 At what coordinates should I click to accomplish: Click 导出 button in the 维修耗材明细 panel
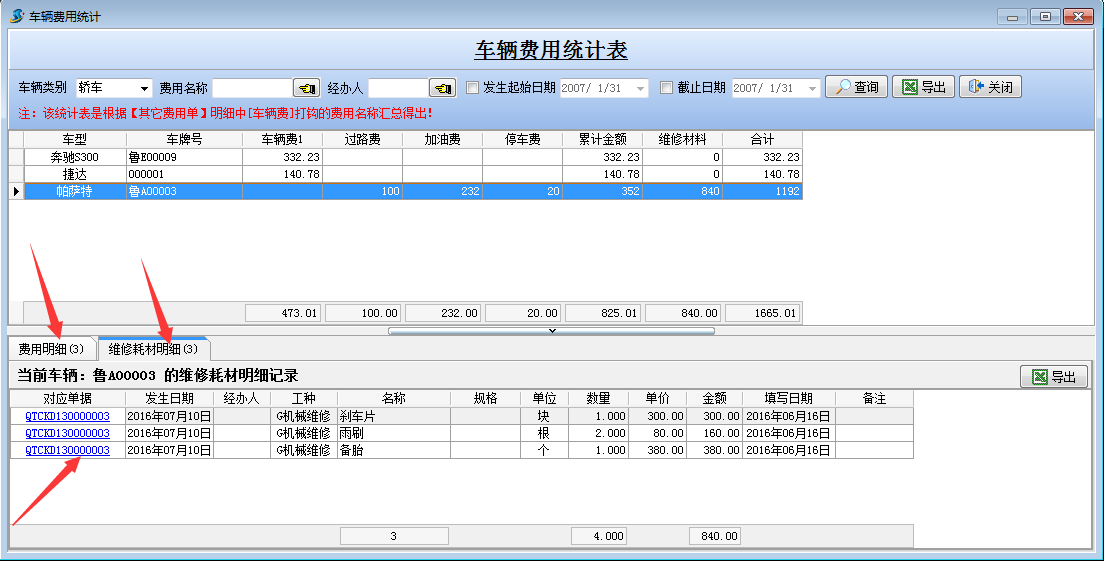coord(1052,377)
